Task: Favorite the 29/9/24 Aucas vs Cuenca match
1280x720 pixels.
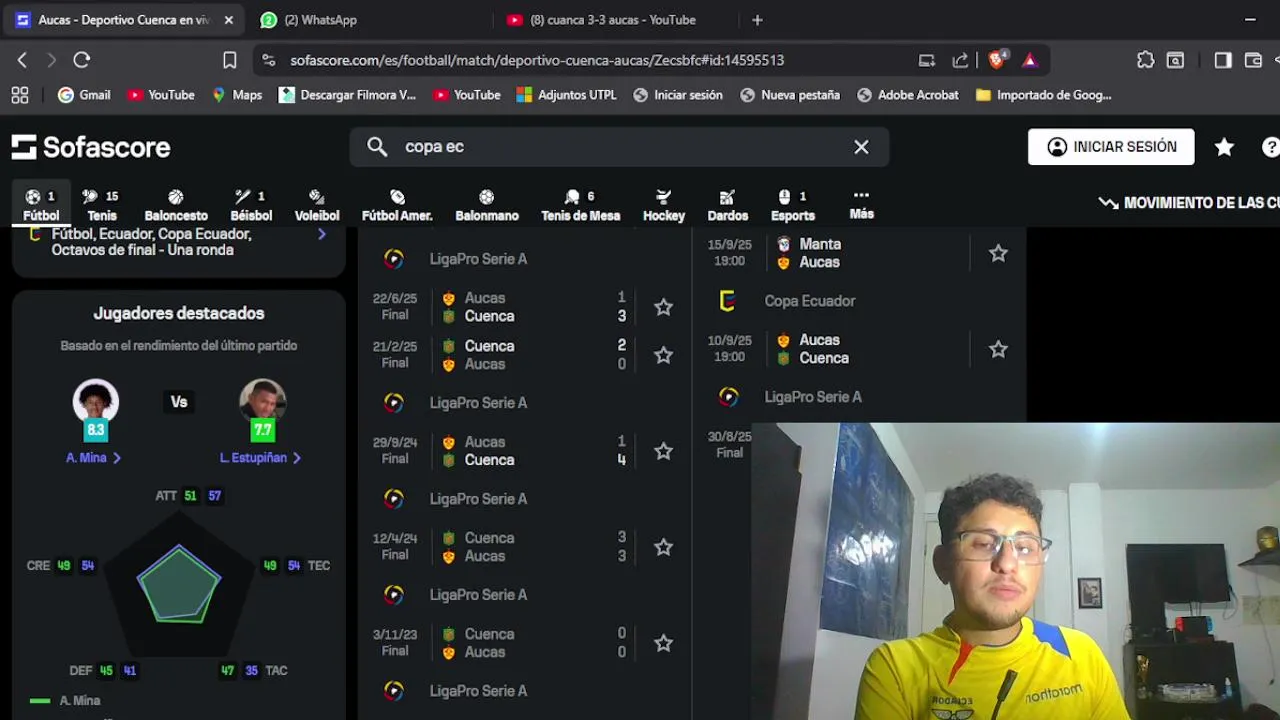Action: point(663,451)
